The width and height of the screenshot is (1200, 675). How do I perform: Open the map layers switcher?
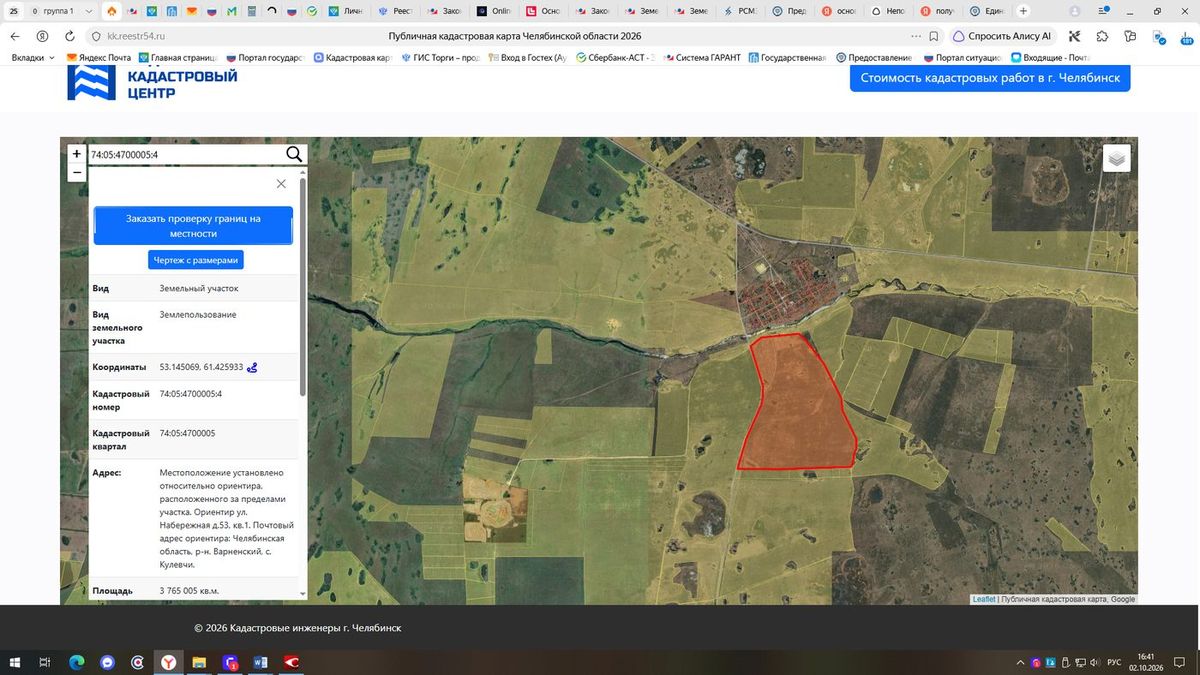[x=1116, y=158]
